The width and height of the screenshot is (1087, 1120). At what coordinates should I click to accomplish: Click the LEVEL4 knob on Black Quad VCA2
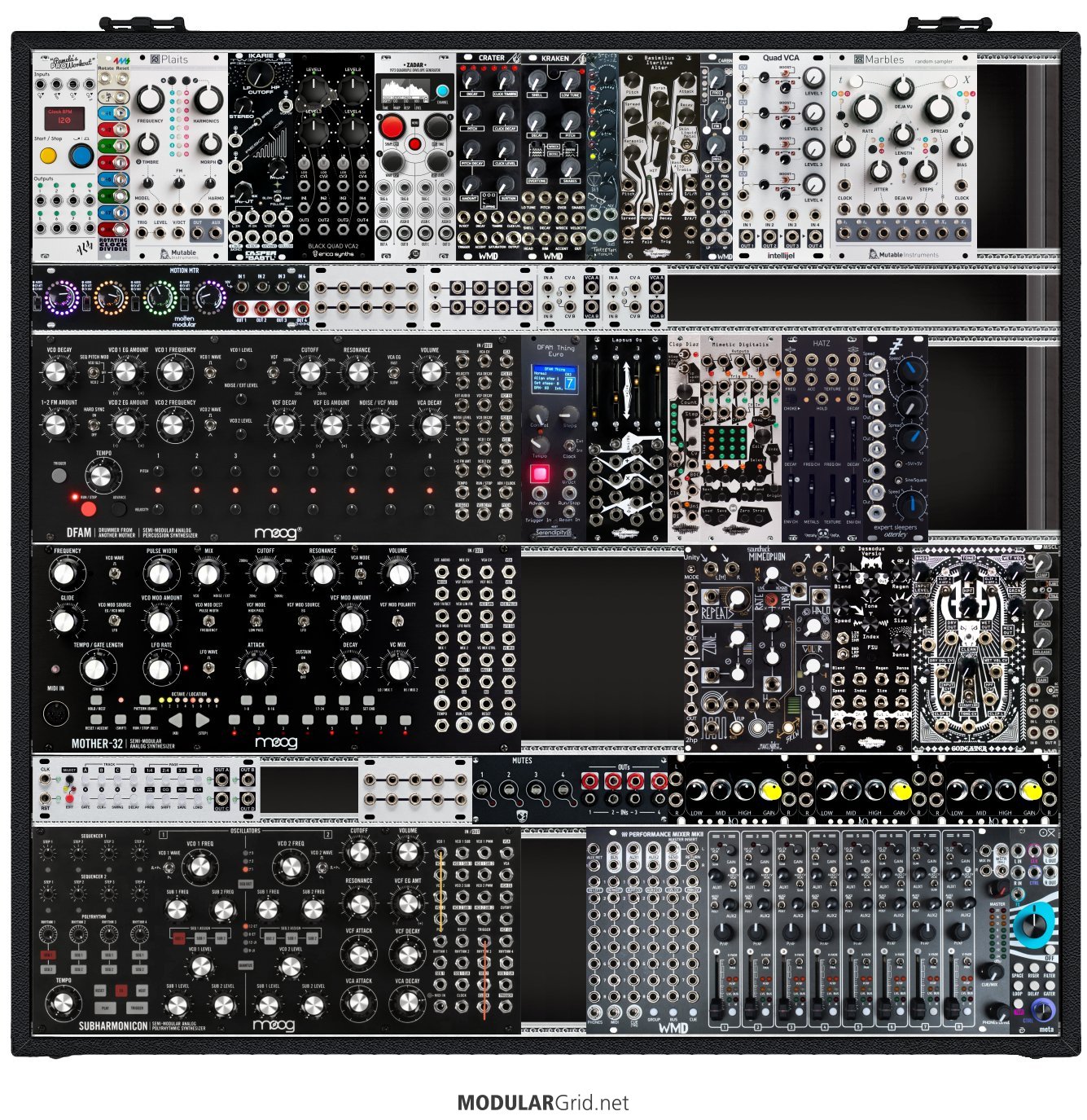(353, 131)
